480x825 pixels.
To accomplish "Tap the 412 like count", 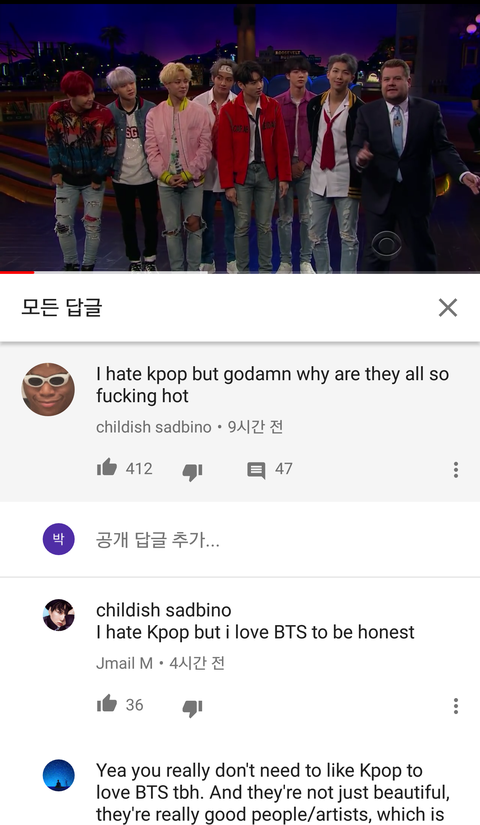I will click(139, 468).
